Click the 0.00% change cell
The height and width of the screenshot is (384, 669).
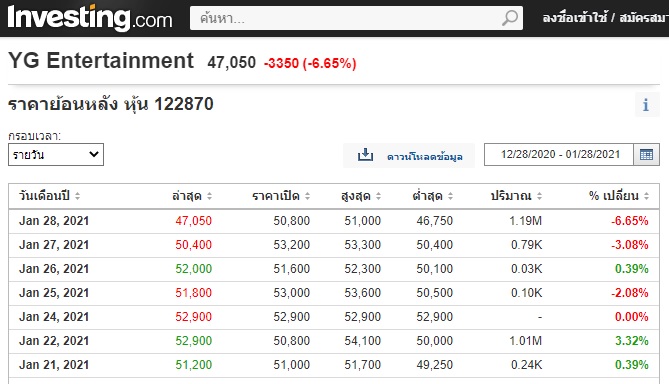point(631,317)
